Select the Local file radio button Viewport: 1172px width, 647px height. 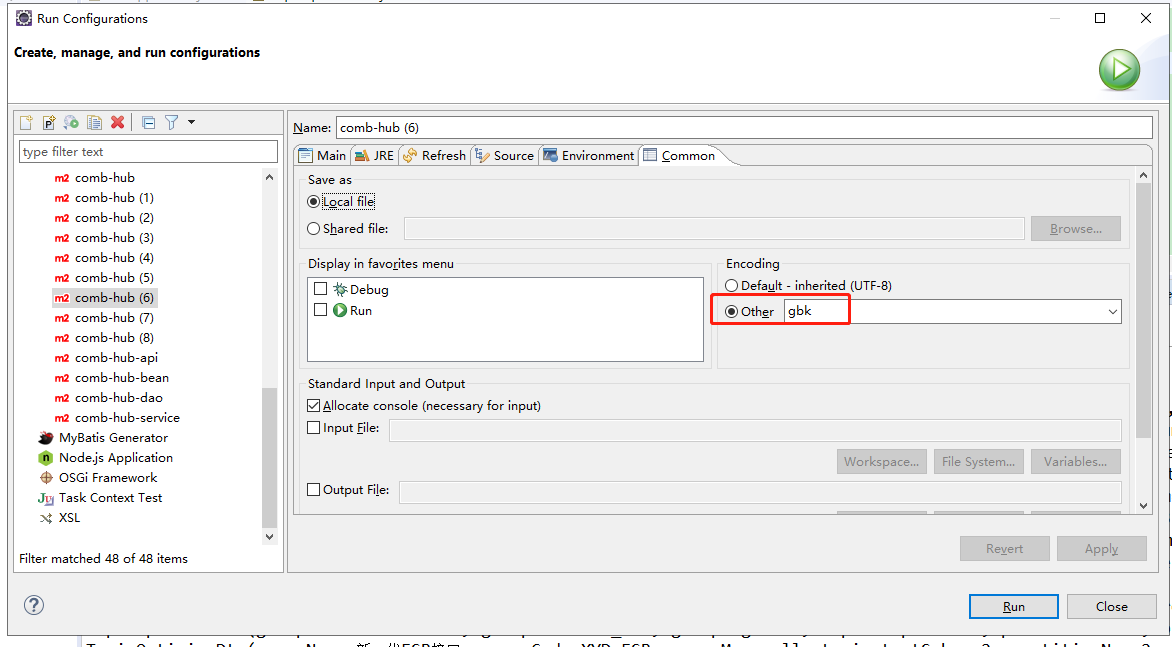314,202
